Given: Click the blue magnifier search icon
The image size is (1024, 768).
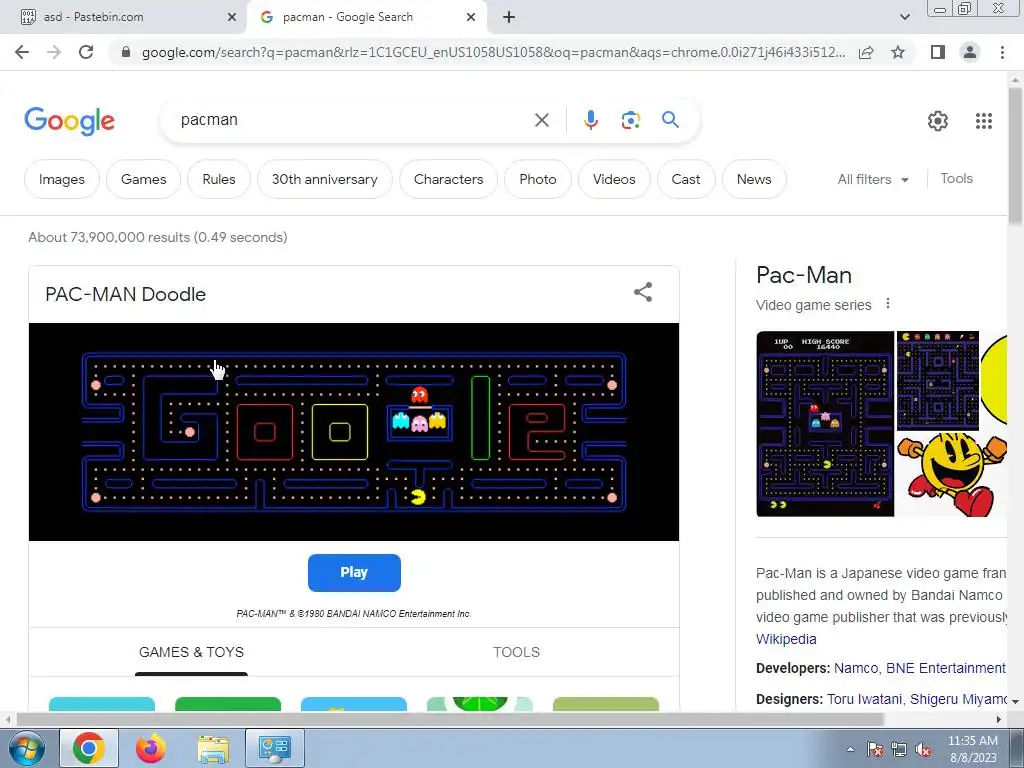Looking at the screenshot, I should point(670,120).
